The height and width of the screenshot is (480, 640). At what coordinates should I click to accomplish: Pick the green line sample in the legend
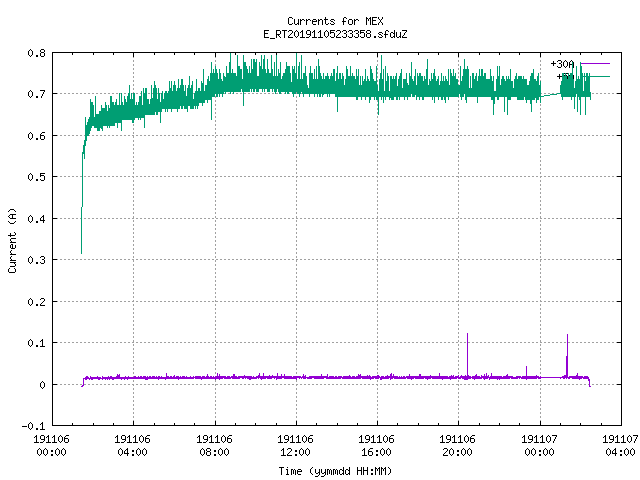click(x=595, y=76)
